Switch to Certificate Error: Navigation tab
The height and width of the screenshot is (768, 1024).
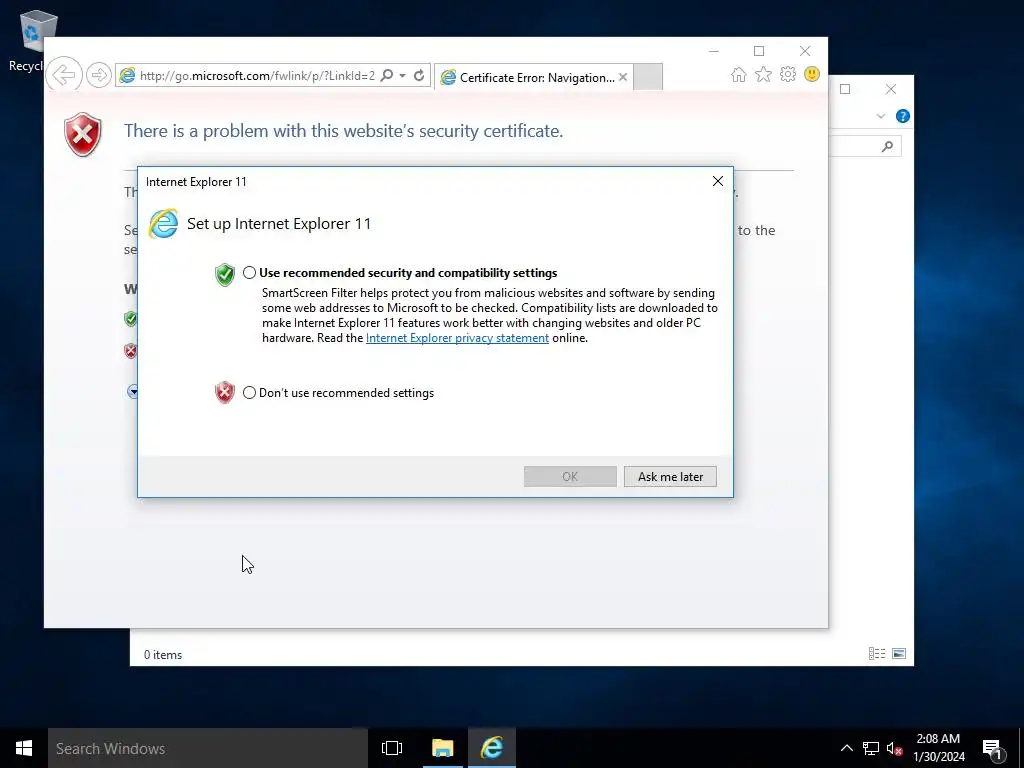[x=532, y=77]
